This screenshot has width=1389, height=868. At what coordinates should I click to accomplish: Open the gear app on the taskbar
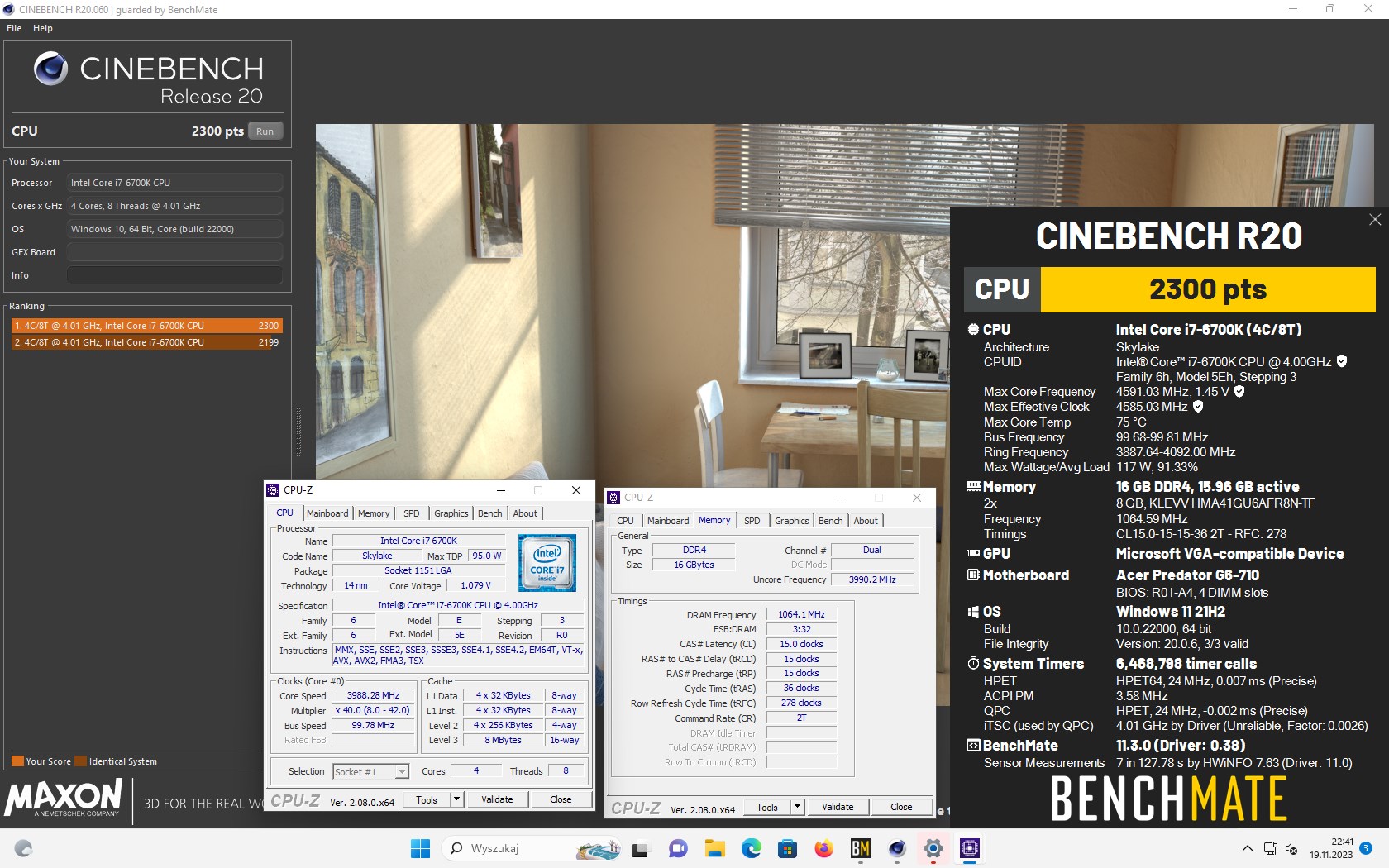[x=933, y=848]
